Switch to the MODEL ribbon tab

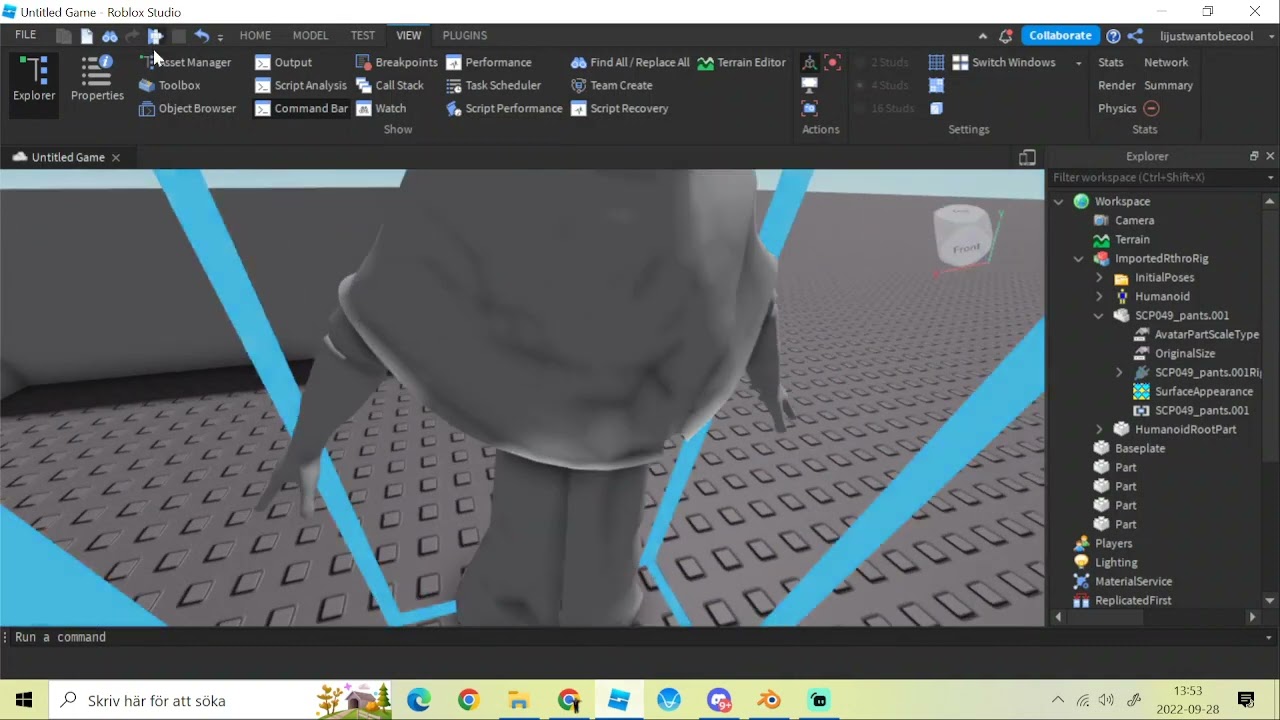tap(310, 35)
